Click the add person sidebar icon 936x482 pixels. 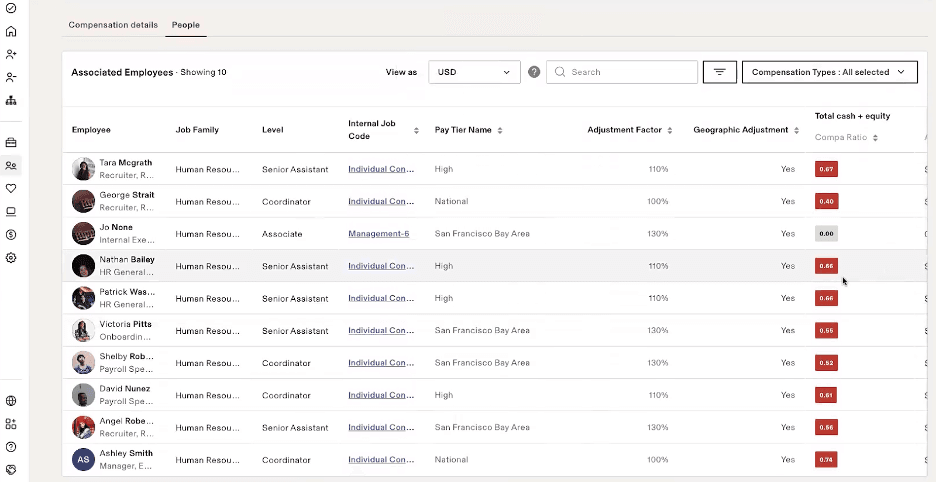click(11, 54)
